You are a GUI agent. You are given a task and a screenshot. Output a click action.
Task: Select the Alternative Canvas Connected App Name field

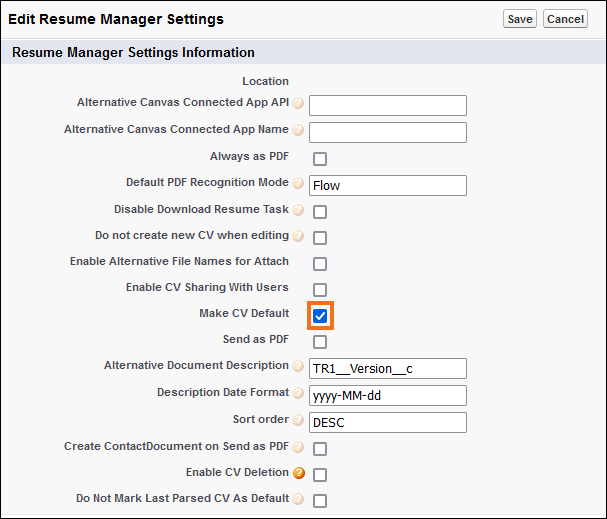tap(388, 132)
